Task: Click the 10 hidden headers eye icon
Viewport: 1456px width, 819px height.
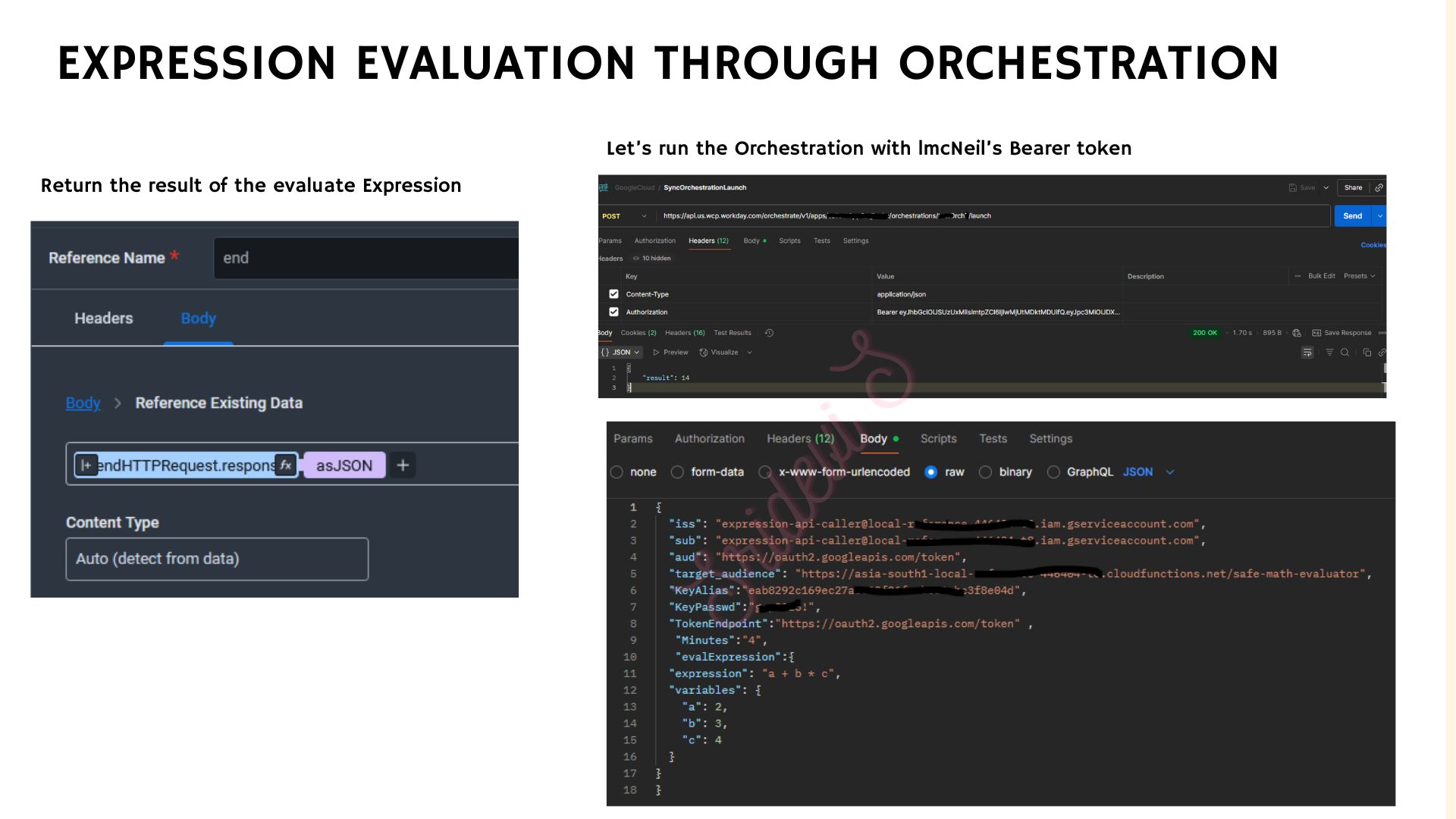Action: tap(636, 259)
